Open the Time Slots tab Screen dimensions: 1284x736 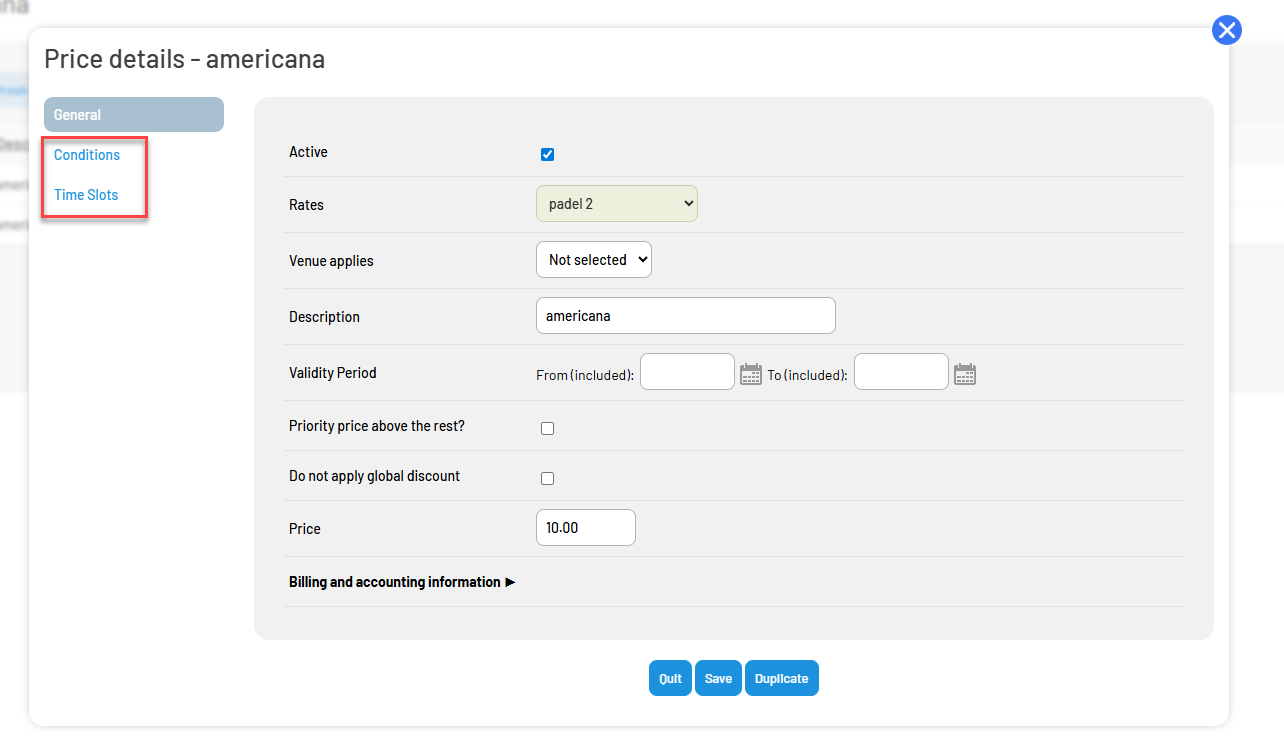(x=86, y=195)
